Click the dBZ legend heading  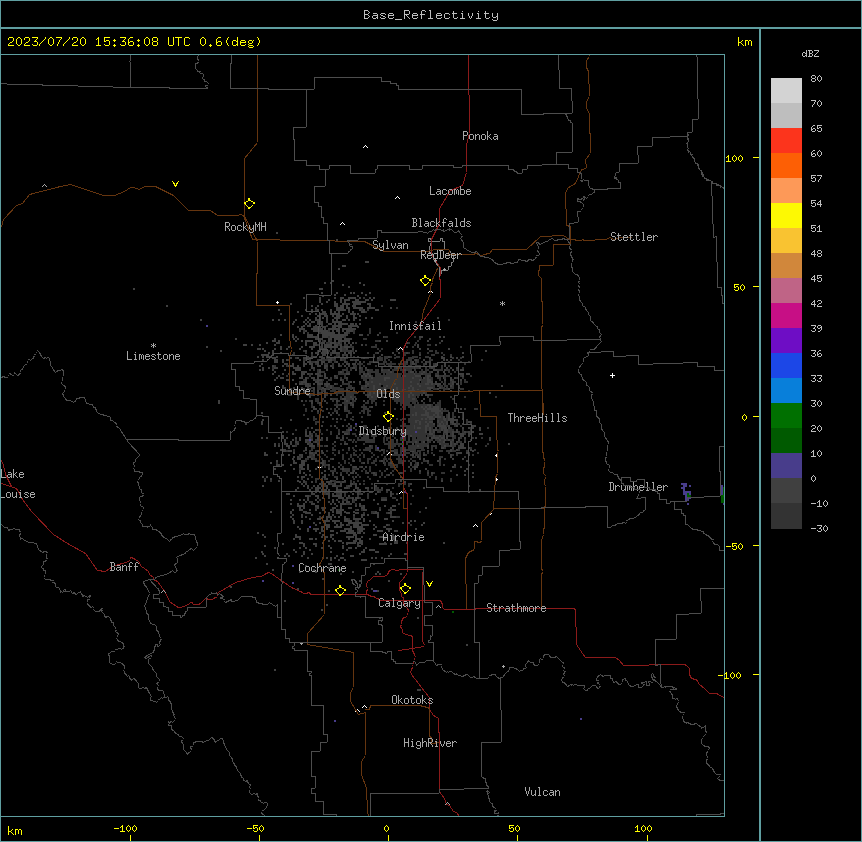tap(810, 53)
